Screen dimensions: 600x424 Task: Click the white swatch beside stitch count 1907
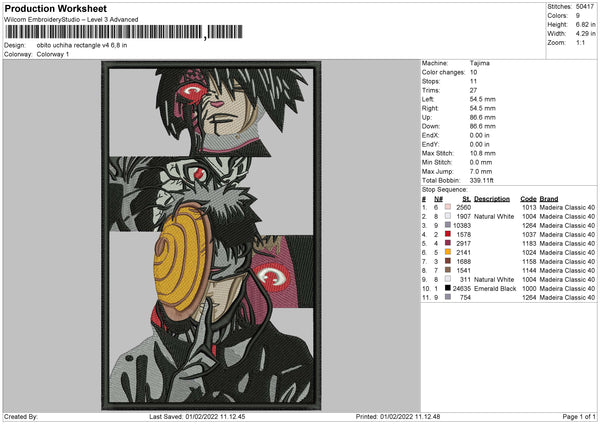(x=448, y=216)
